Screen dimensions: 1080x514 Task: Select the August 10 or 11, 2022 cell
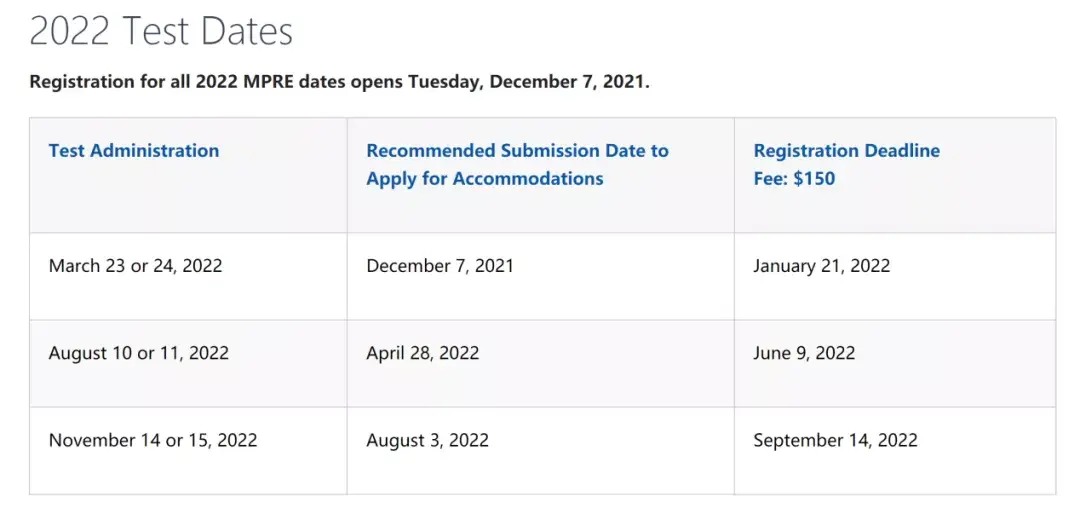coord(138,353)
